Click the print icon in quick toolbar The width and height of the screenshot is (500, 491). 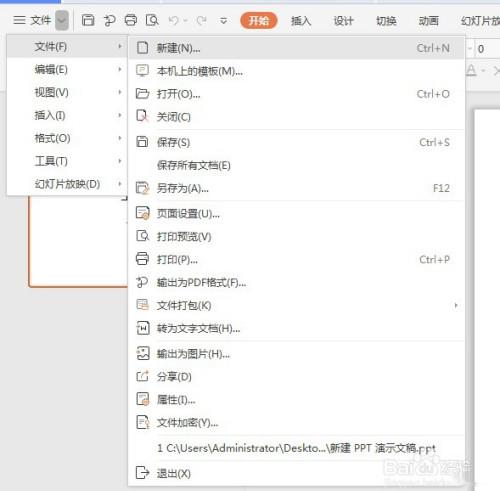pyautogui.click(x=131, y=20)
